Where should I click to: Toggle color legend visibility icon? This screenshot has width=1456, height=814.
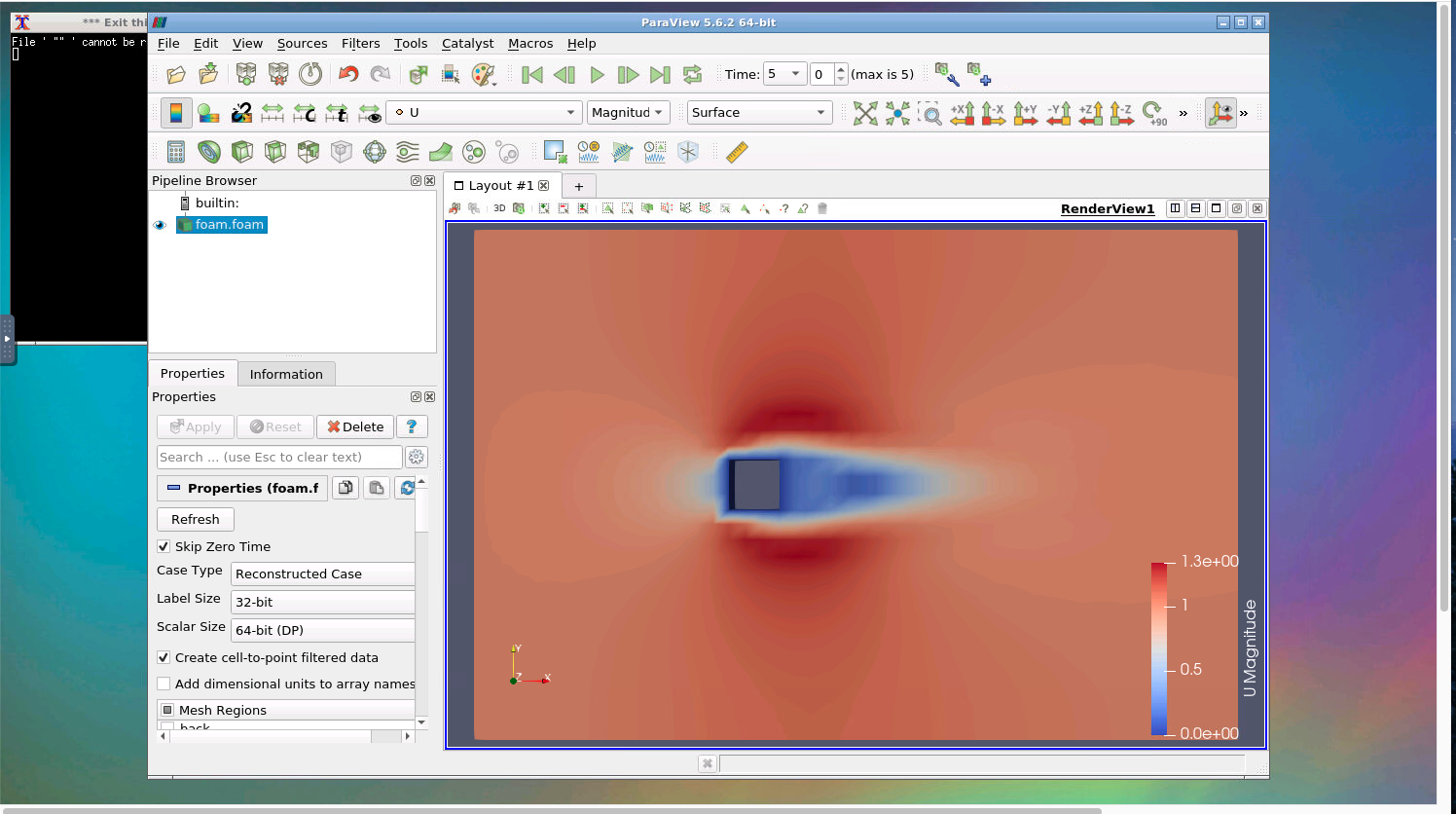[176, 113]
